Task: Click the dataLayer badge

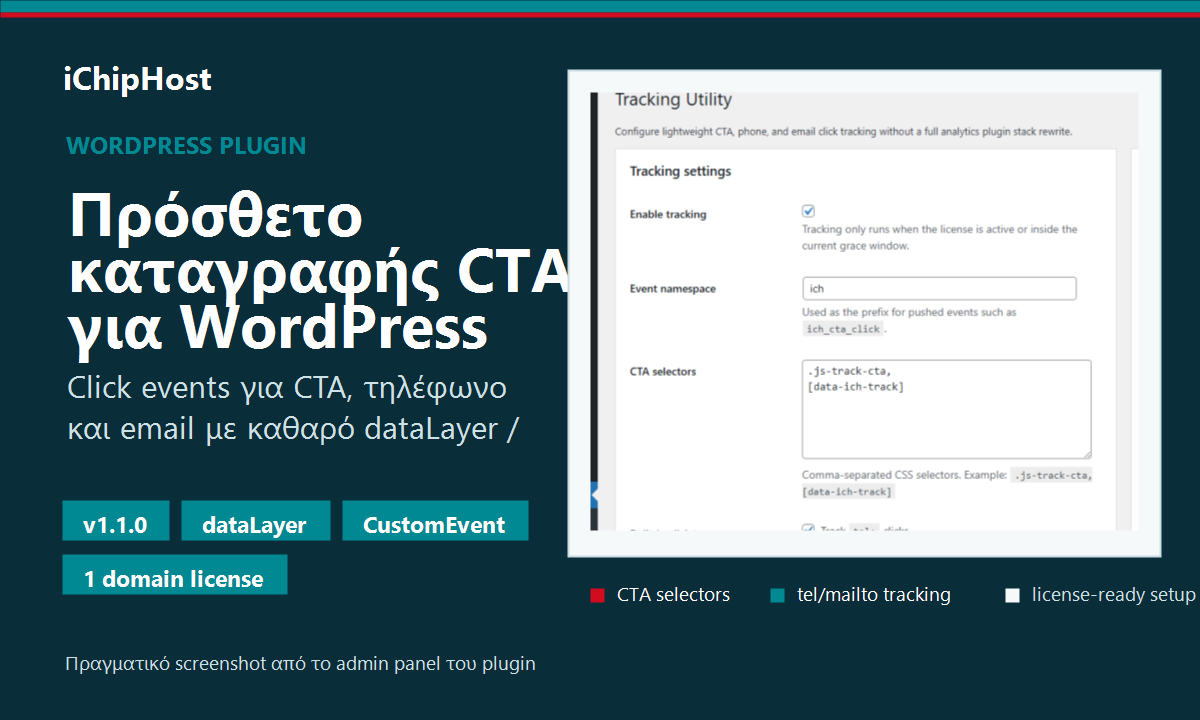Action: [255, 521]
